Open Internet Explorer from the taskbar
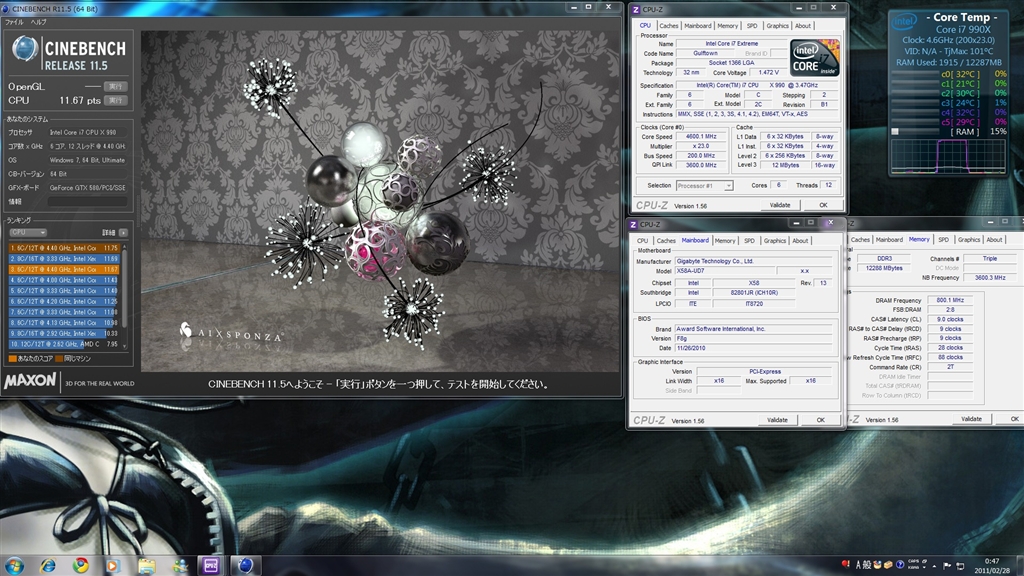 tap(47, 565)
